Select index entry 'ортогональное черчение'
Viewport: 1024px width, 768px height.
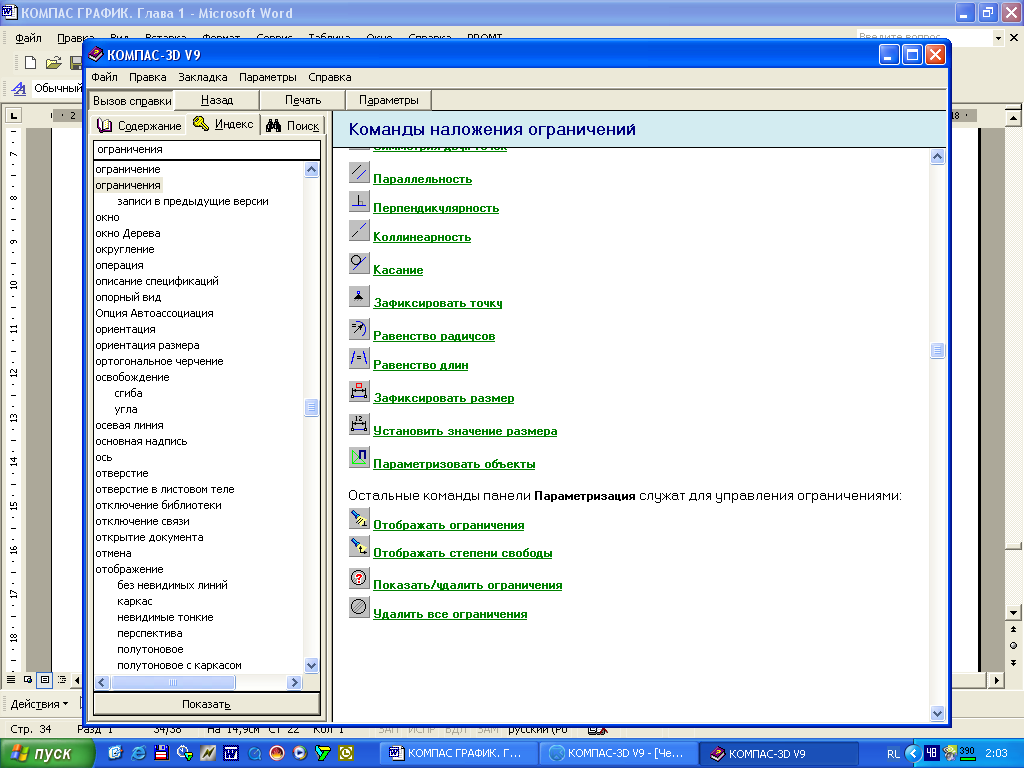tap(159, 361)
